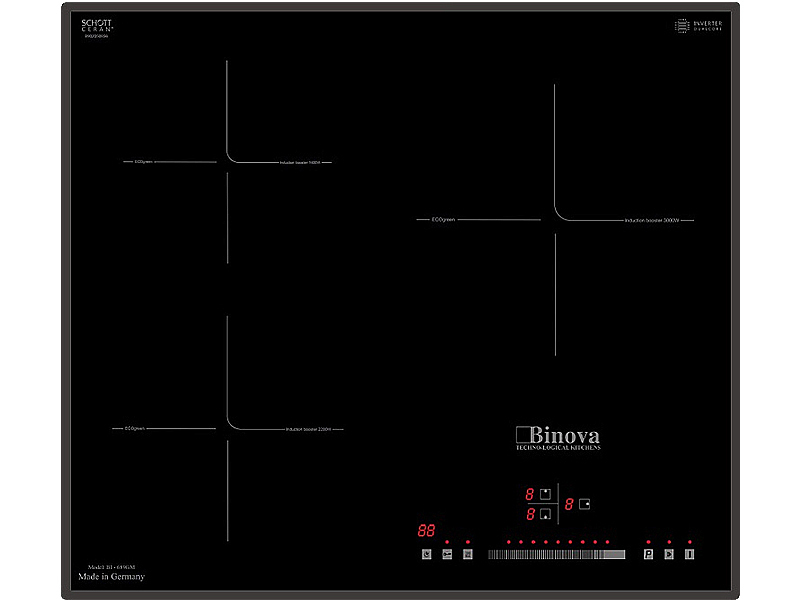Screen dimensions: 800x600
Task: Tap the power level touch slider bar
Action: [555, 554]
